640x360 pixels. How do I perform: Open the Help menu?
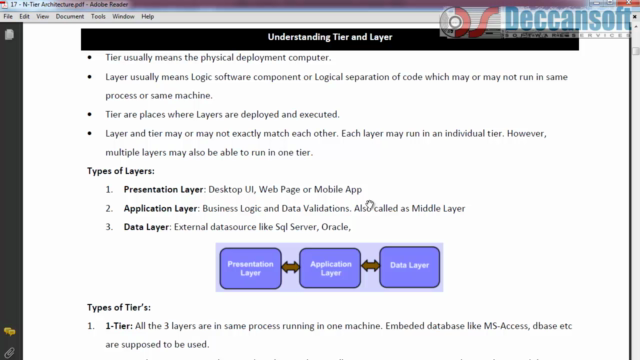tap(148, 17)
